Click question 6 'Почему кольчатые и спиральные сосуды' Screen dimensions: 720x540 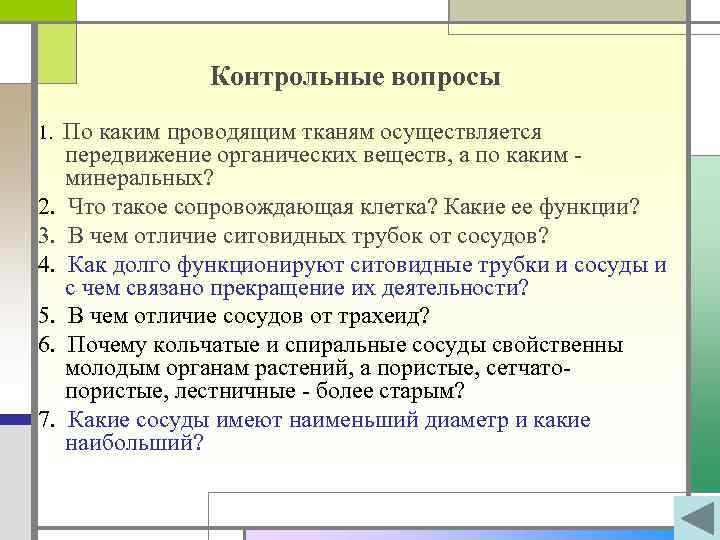coord(331,368)
